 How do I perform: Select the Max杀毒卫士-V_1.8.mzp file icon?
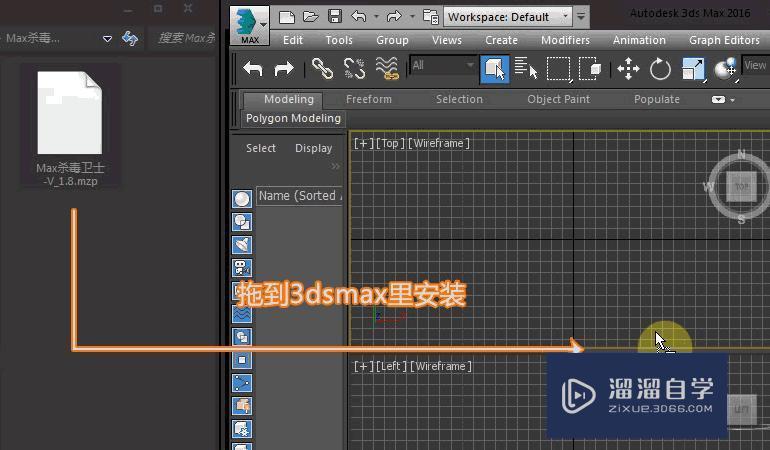point(70,113)
